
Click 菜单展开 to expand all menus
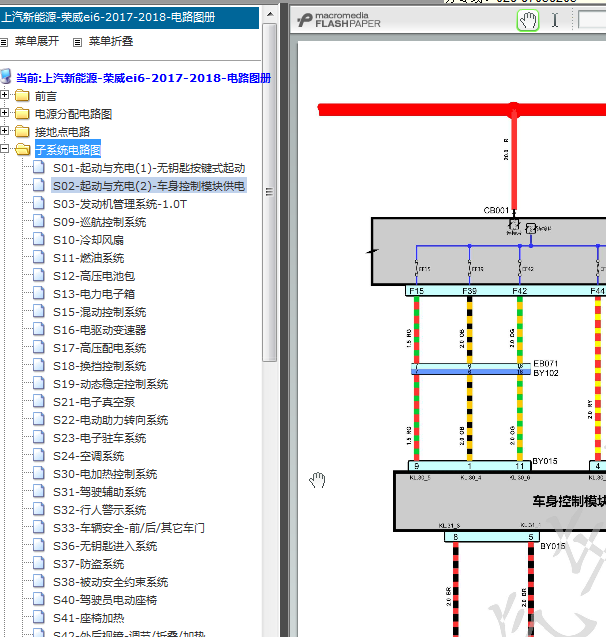pos(37,41)
